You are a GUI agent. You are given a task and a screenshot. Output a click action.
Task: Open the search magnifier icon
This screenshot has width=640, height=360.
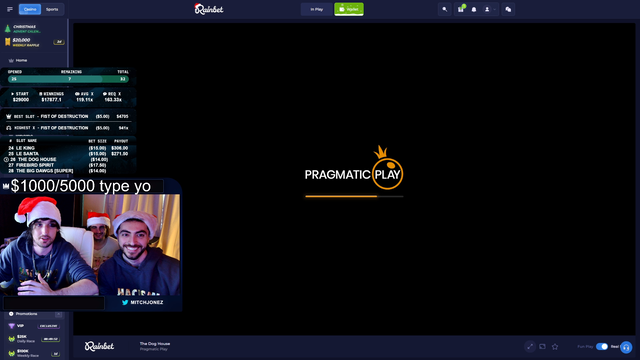(444, 9)
